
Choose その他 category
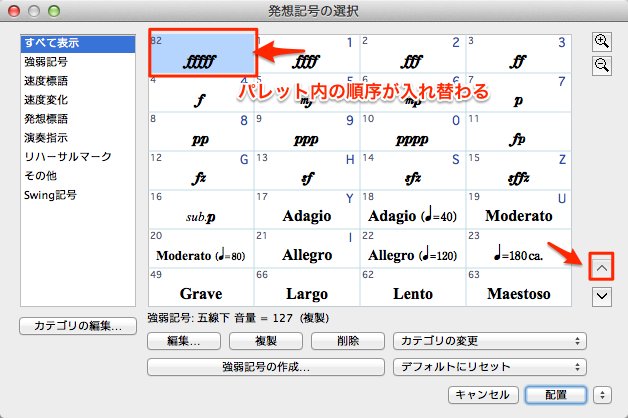[x=78, y=176]
